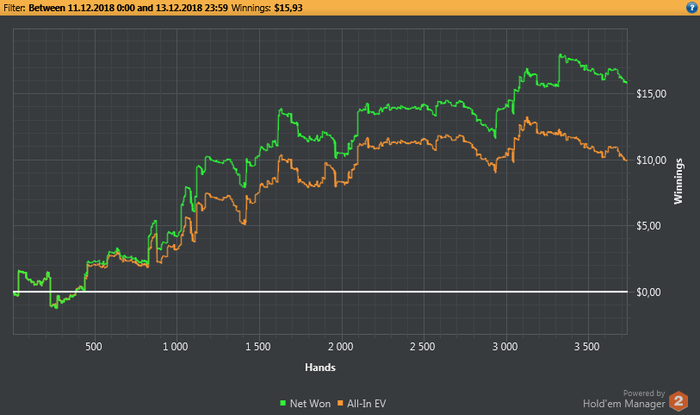Click the Winnings $15,93 value in the header
700x415 pixels.
point(288,8)
